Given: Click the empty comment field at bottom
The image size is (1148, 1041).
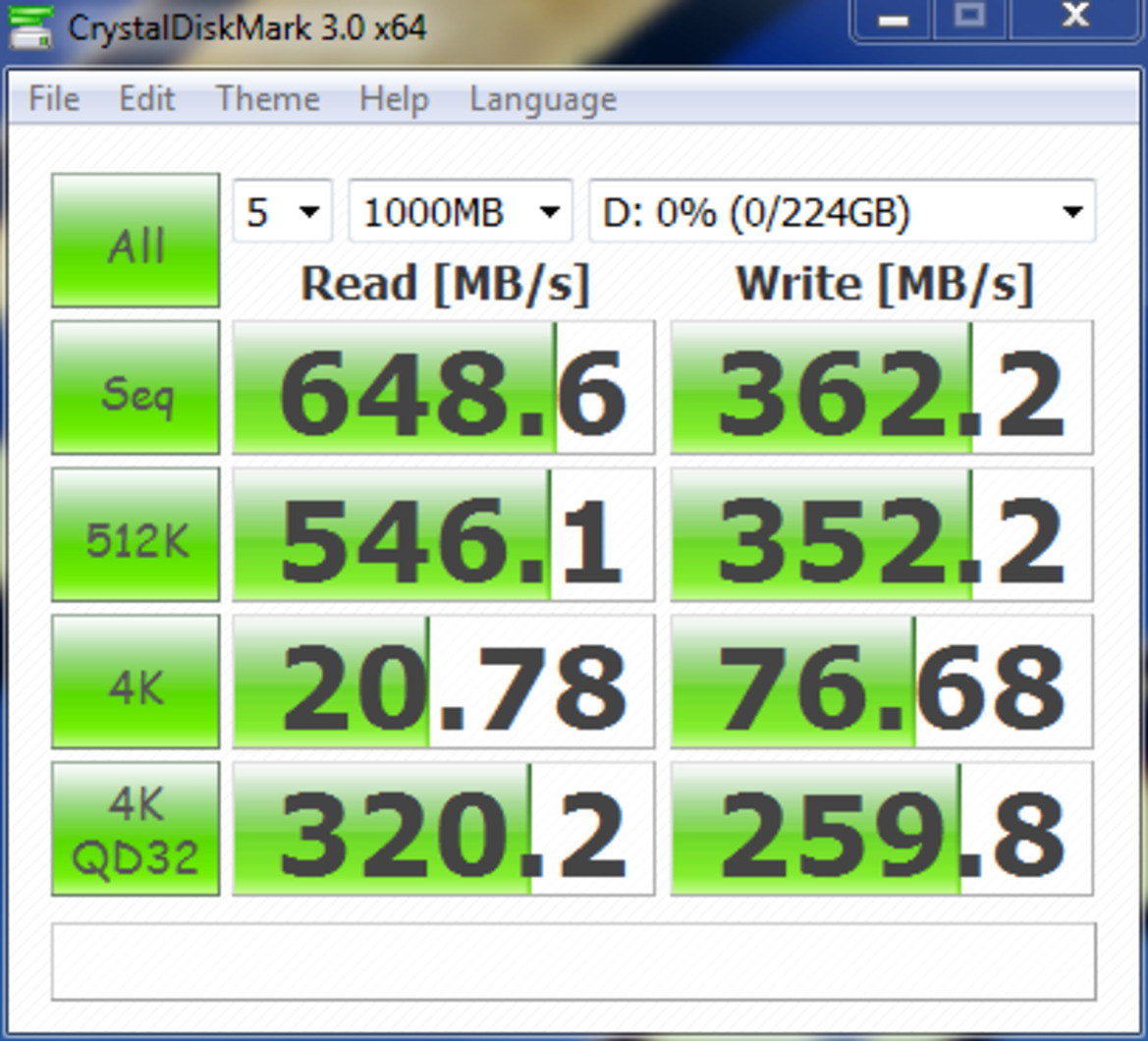Looking at the screenshot, I should [x=574, y=961].
